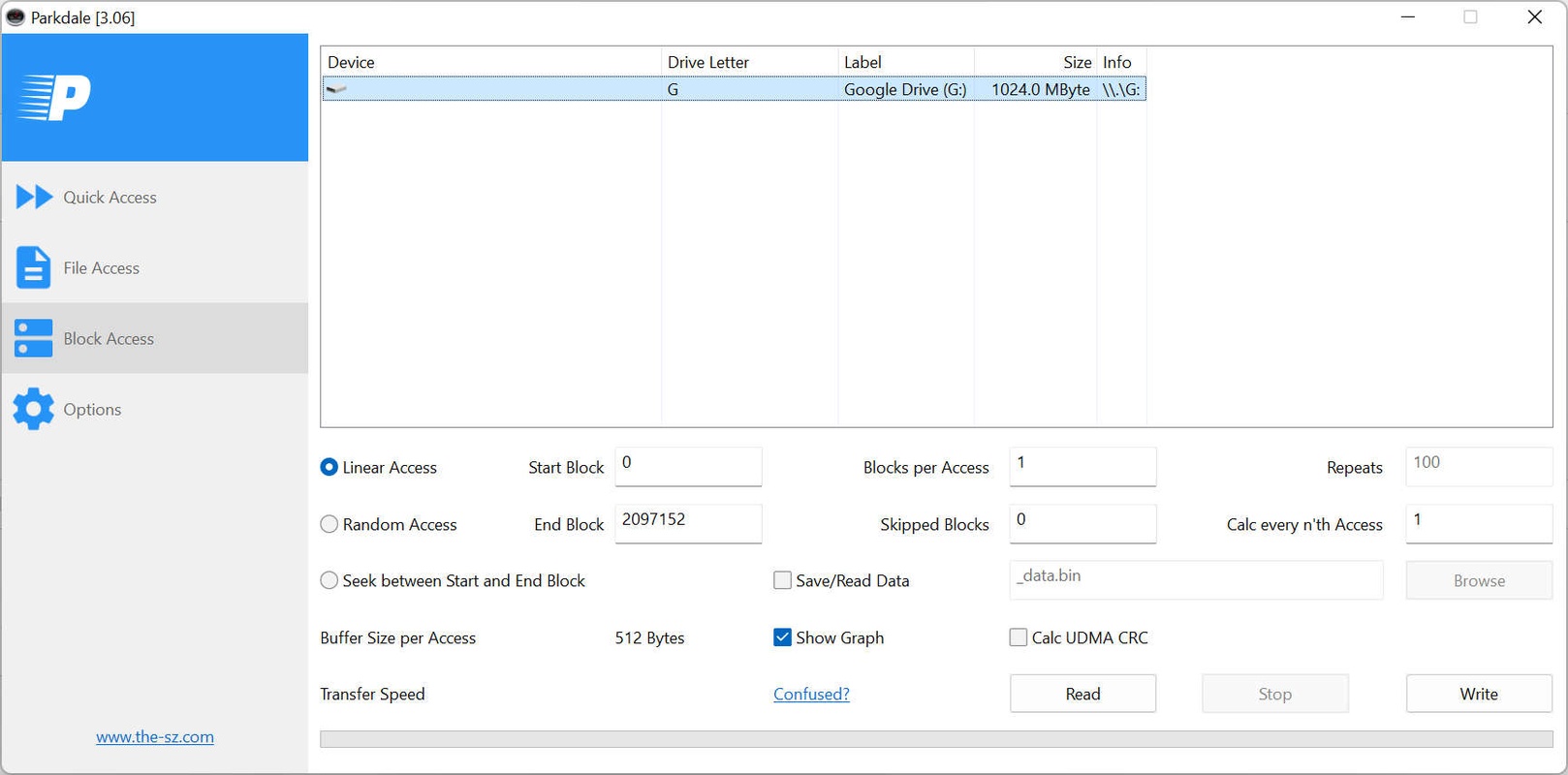Click the Parkdale title bar app icon
The width and height of the screenshot is (1568, 775).
[x=16, y=17]
